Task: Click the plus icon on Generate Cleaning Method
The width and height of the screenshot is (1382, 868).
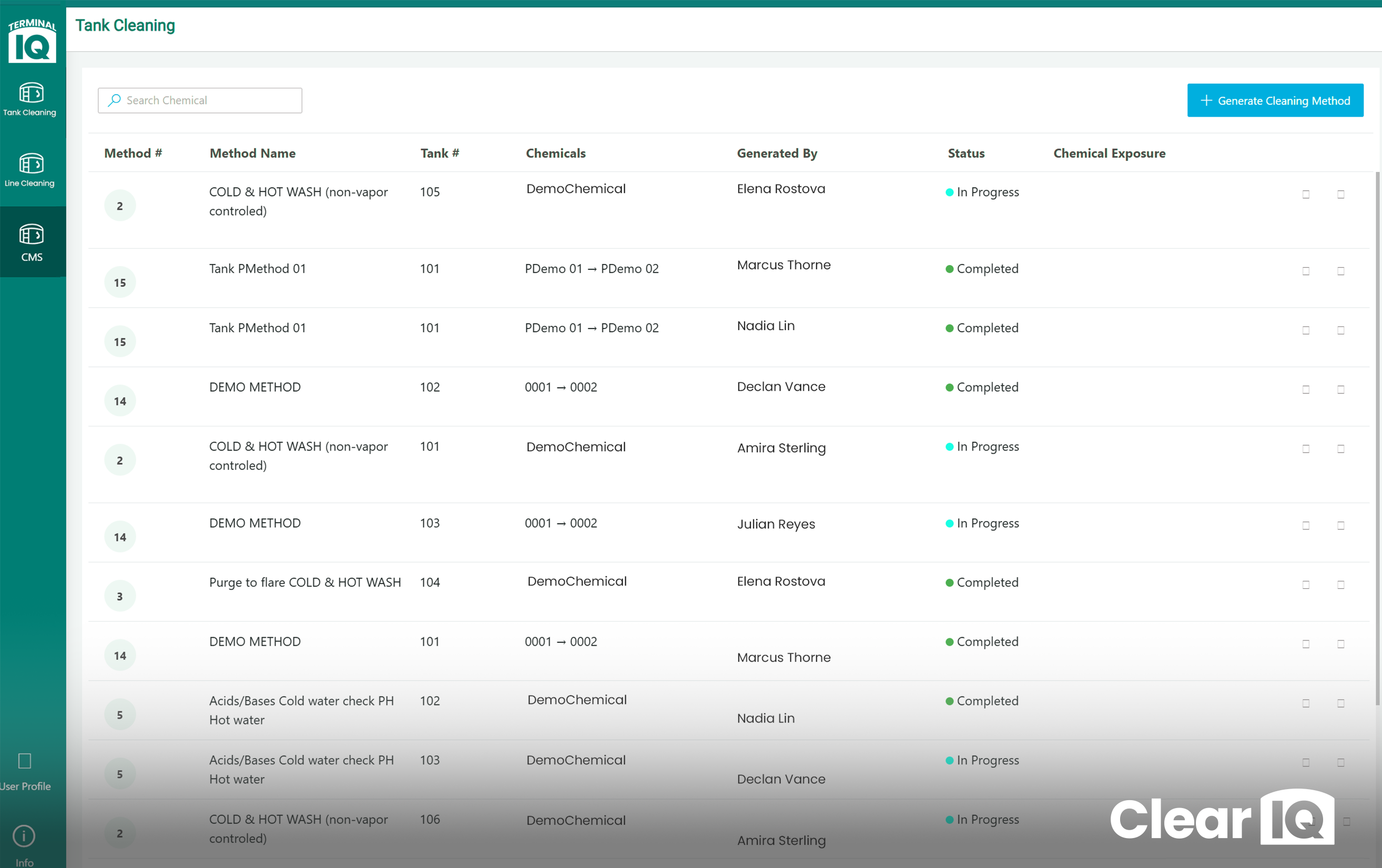Action: click(1206, 100)
